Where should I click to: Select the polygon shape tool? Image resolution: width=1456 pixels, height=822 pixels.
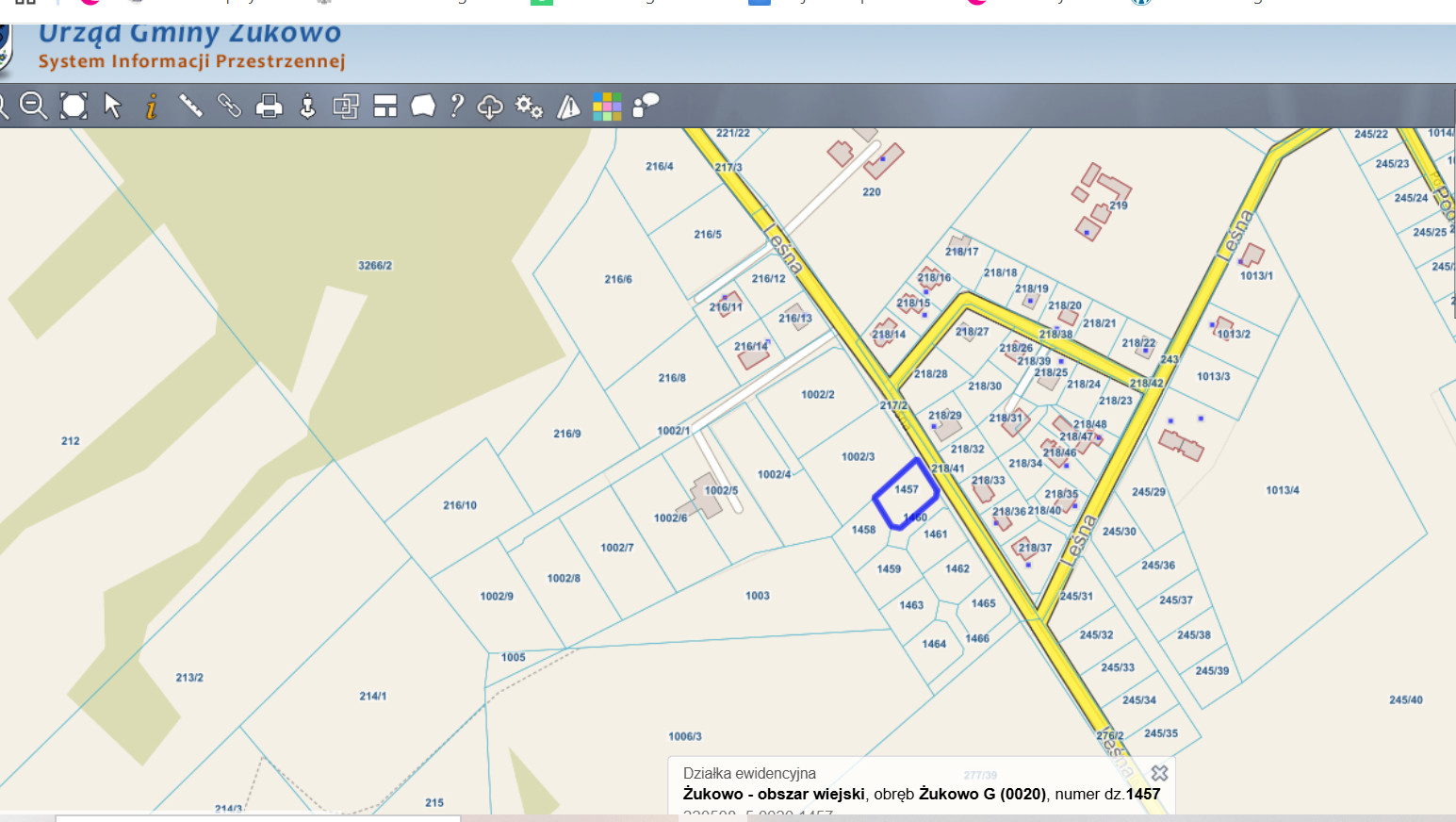coord(423,106)
